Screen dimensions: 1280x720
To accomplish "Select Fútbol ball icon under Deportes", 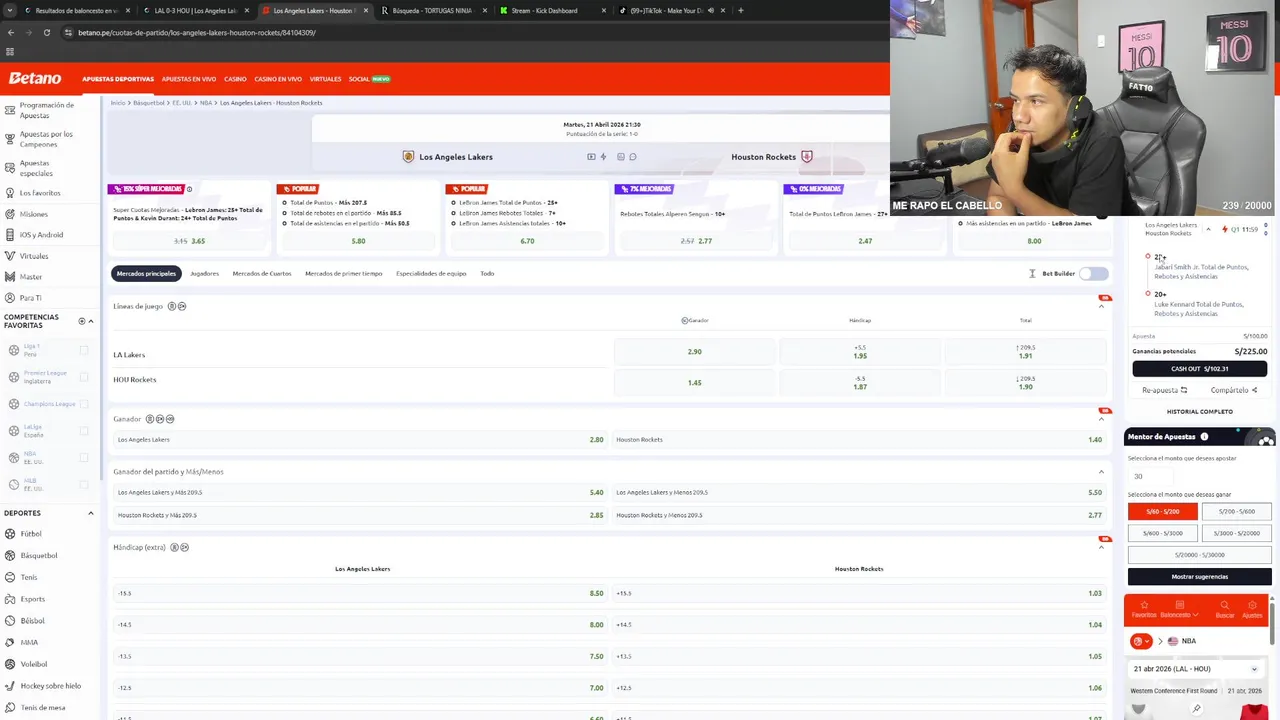I will coord(10,534).
